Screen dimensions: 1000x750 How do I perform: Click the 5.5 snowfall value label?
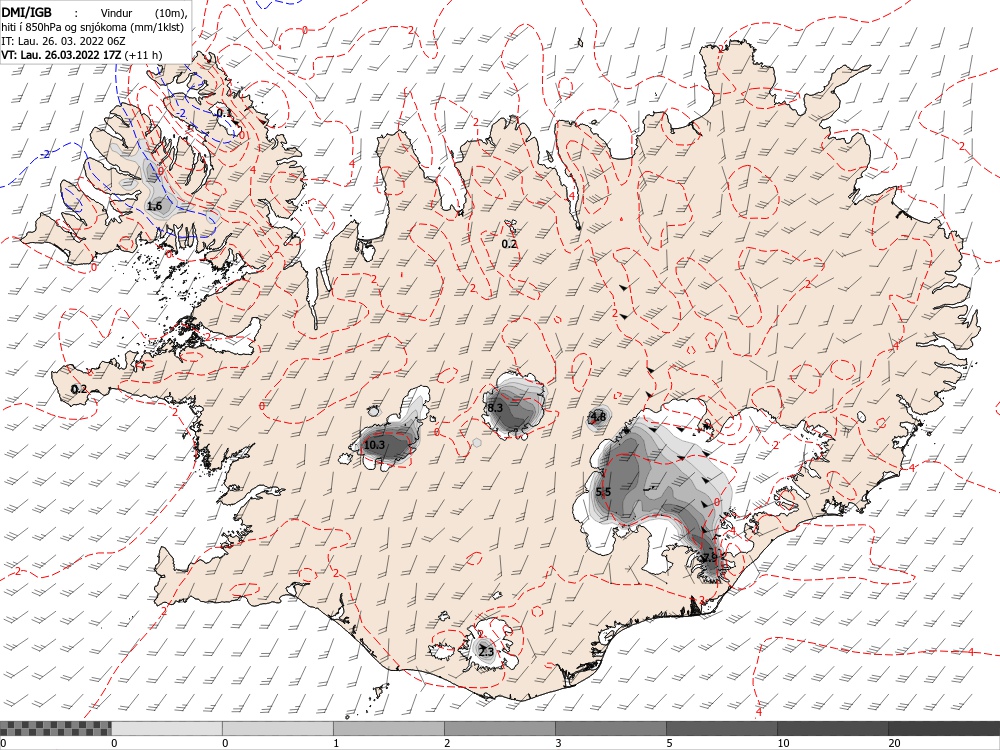603,492
